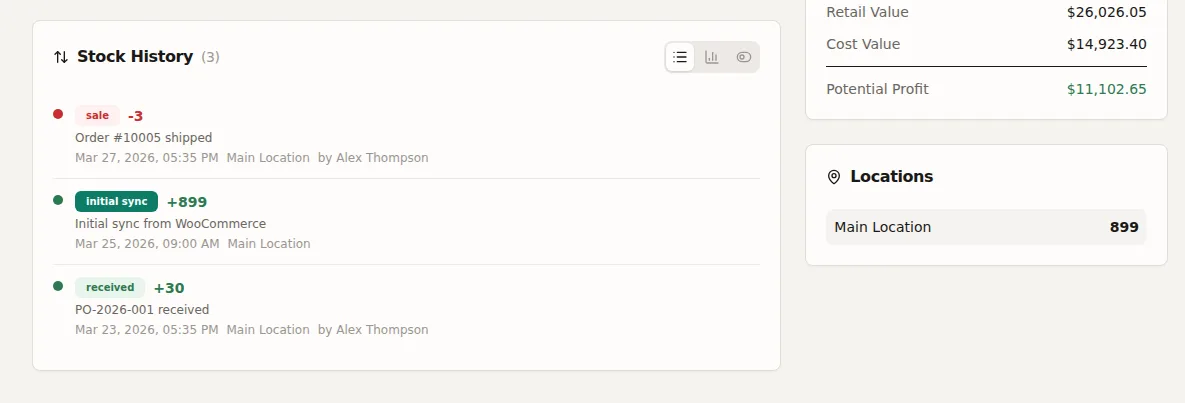Click the Stock History heading
The height and width of the screenshot is (403, 1185).
tap(135, 57)
